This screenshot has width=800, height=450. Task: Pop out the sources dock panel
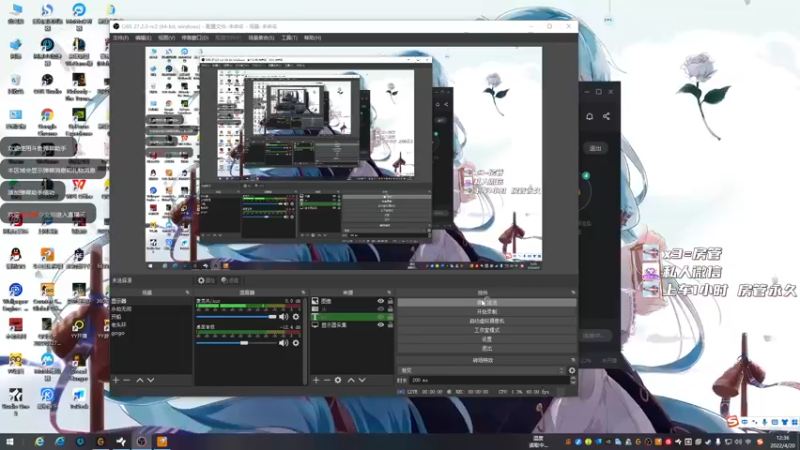click(x=389, y=292)
